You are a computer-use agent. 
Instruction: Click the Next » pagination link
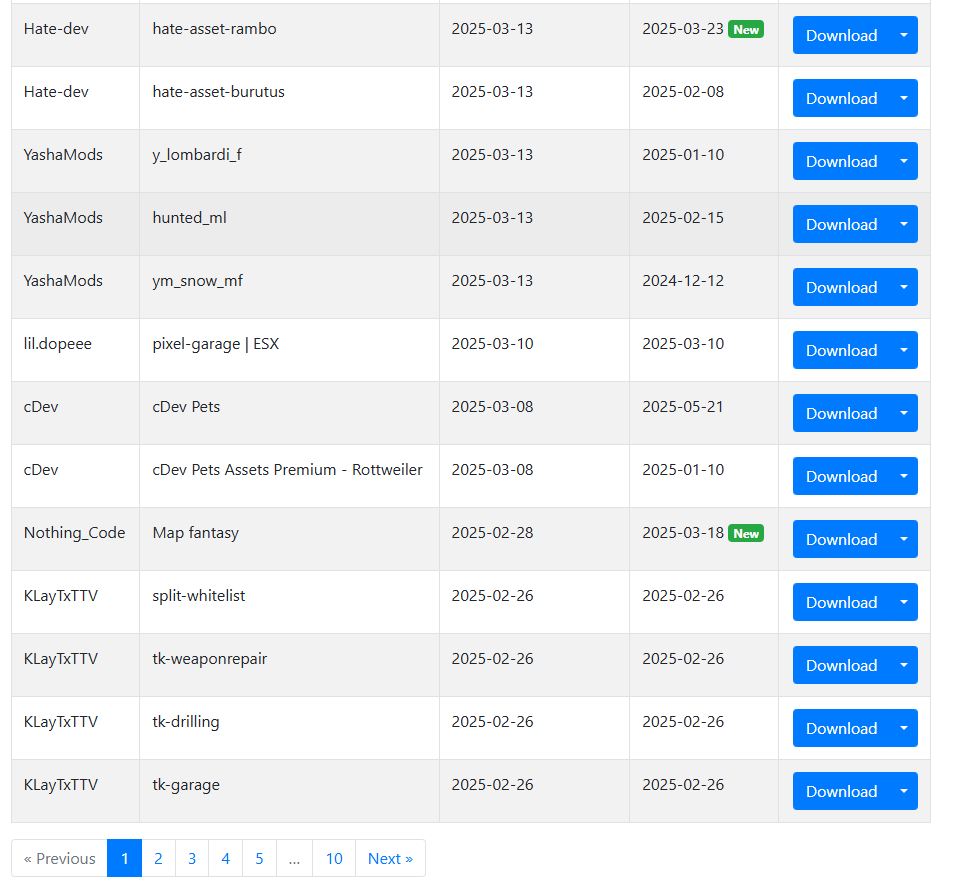(390, 858)
